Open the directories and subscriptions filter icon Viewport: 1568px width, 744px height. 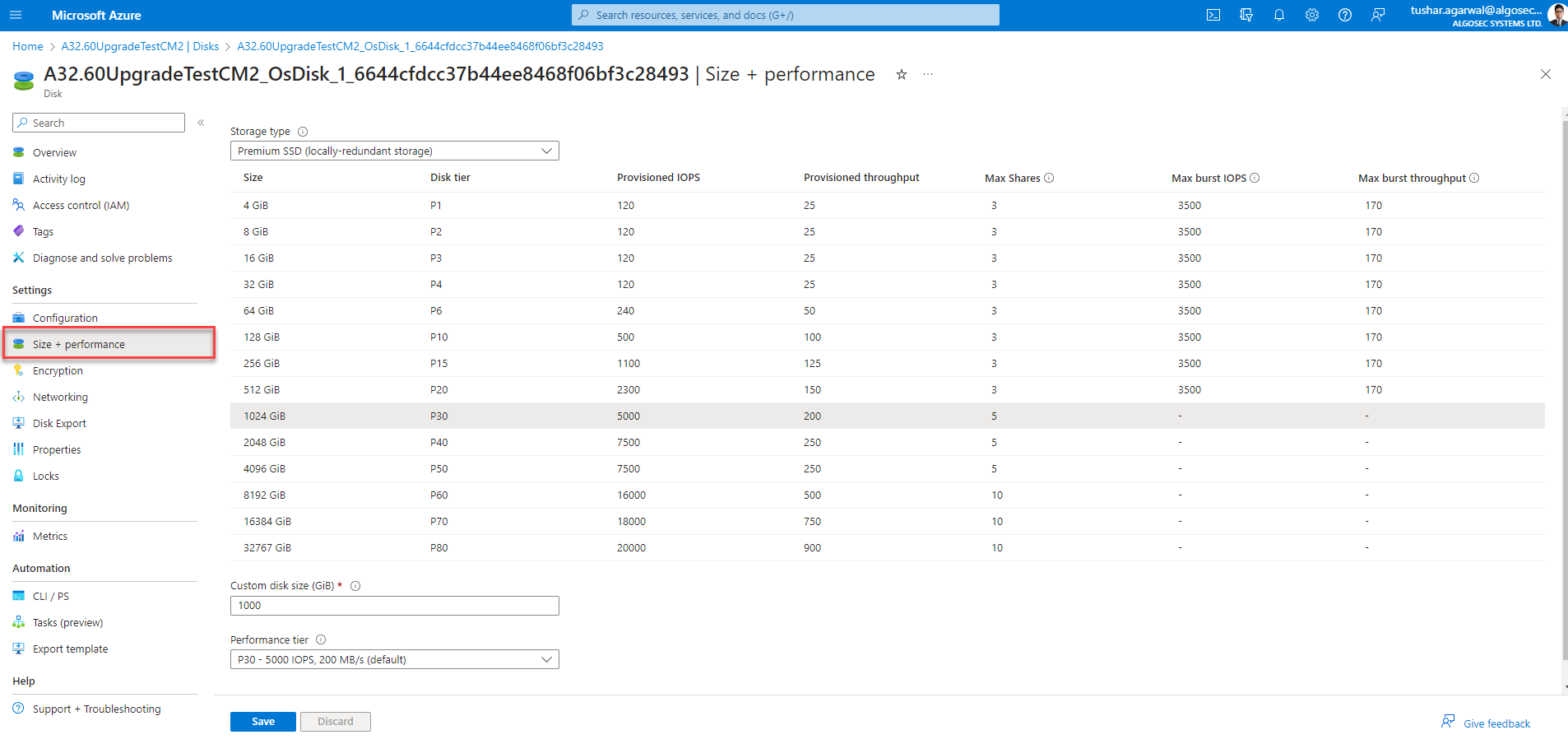(x=1246, y=15)
